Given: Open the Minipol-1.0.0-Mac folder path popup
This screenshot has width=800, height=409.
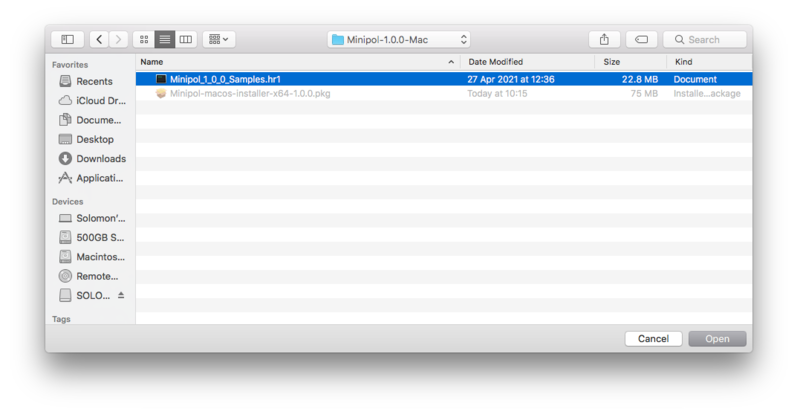Looking at the screenshot, I should (398, 39).
